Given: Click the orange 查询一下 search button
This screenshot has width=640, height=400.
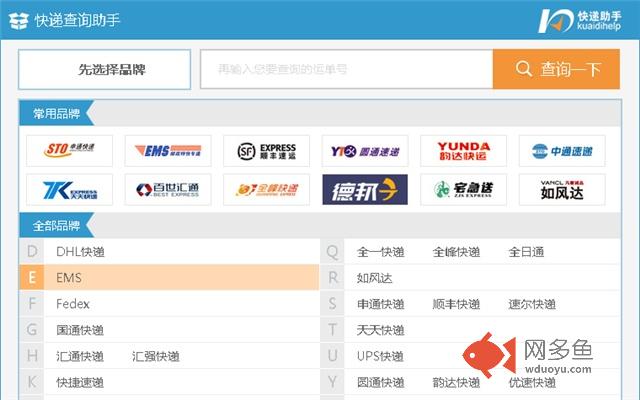Looking at the screenshot, I should click(x=556, y=69).
